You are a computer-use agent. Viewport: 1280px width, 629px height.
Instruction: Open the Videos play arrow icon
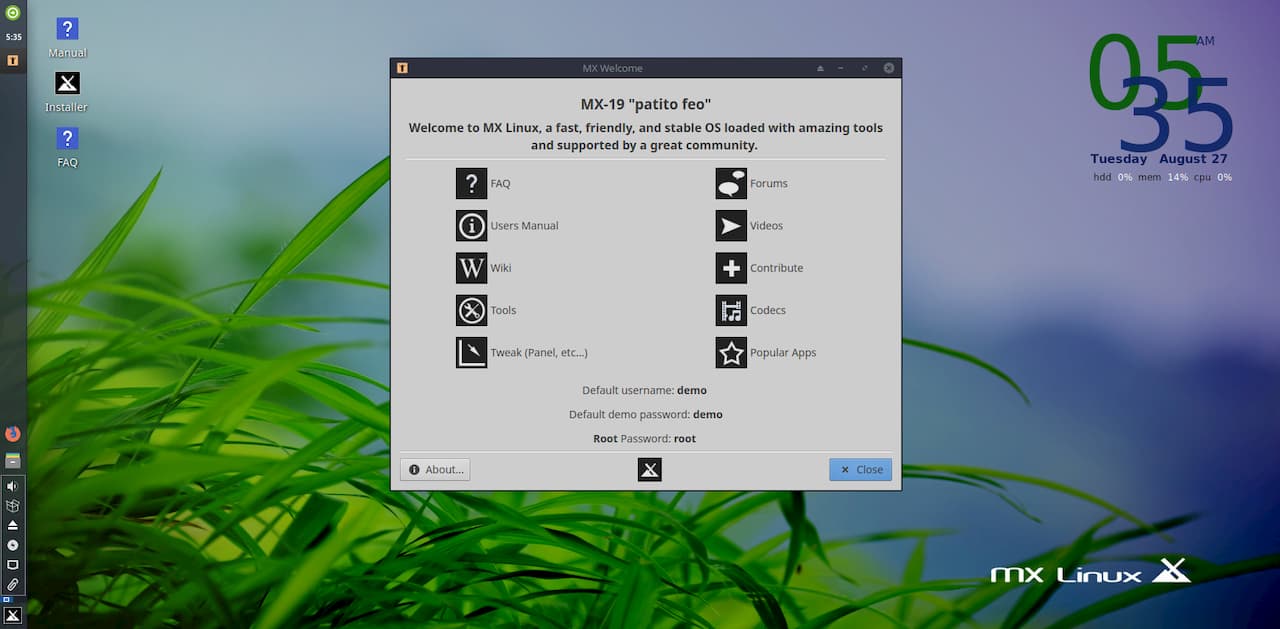click(731, 226)
